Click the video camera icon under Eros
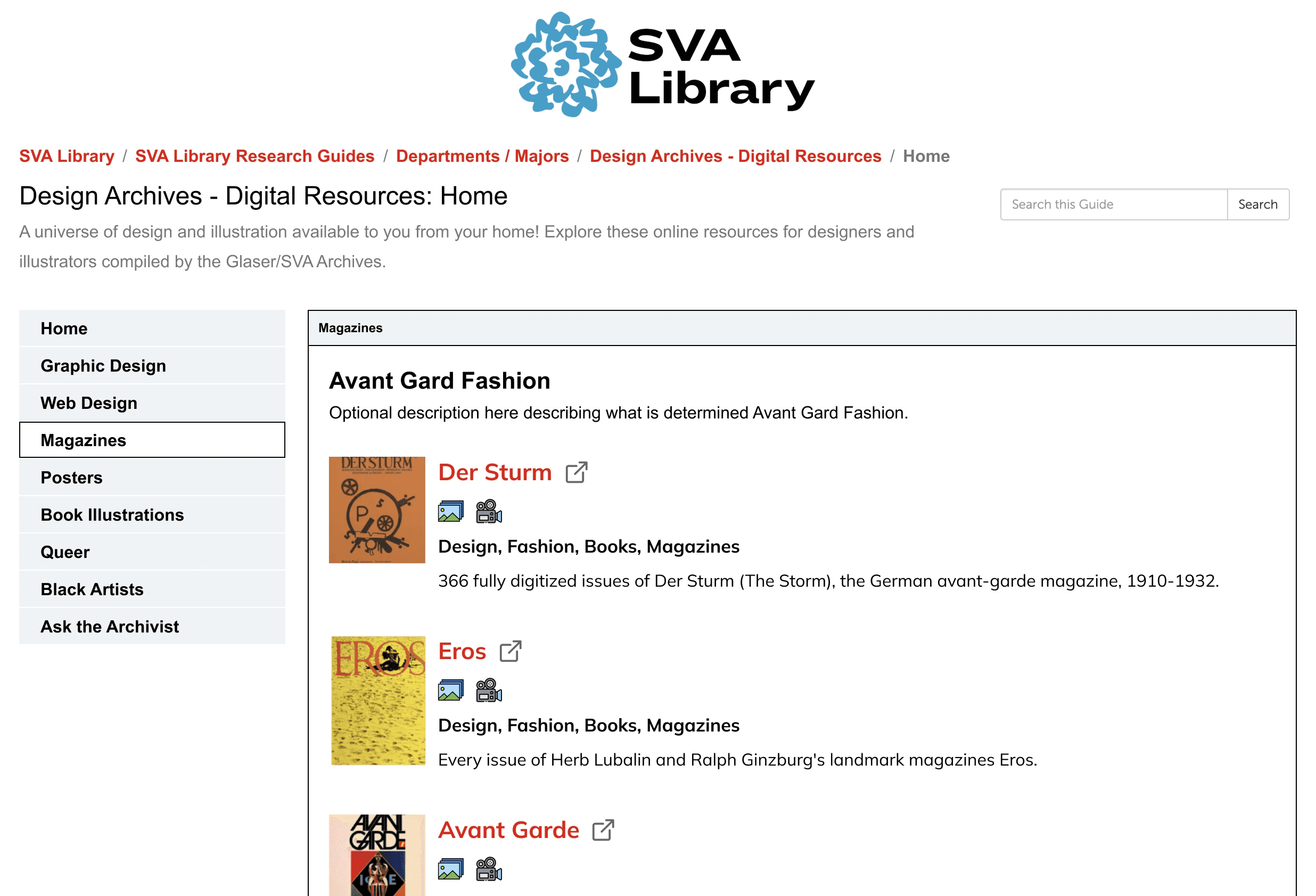1316x896 pixels. (x=489, y=691)
